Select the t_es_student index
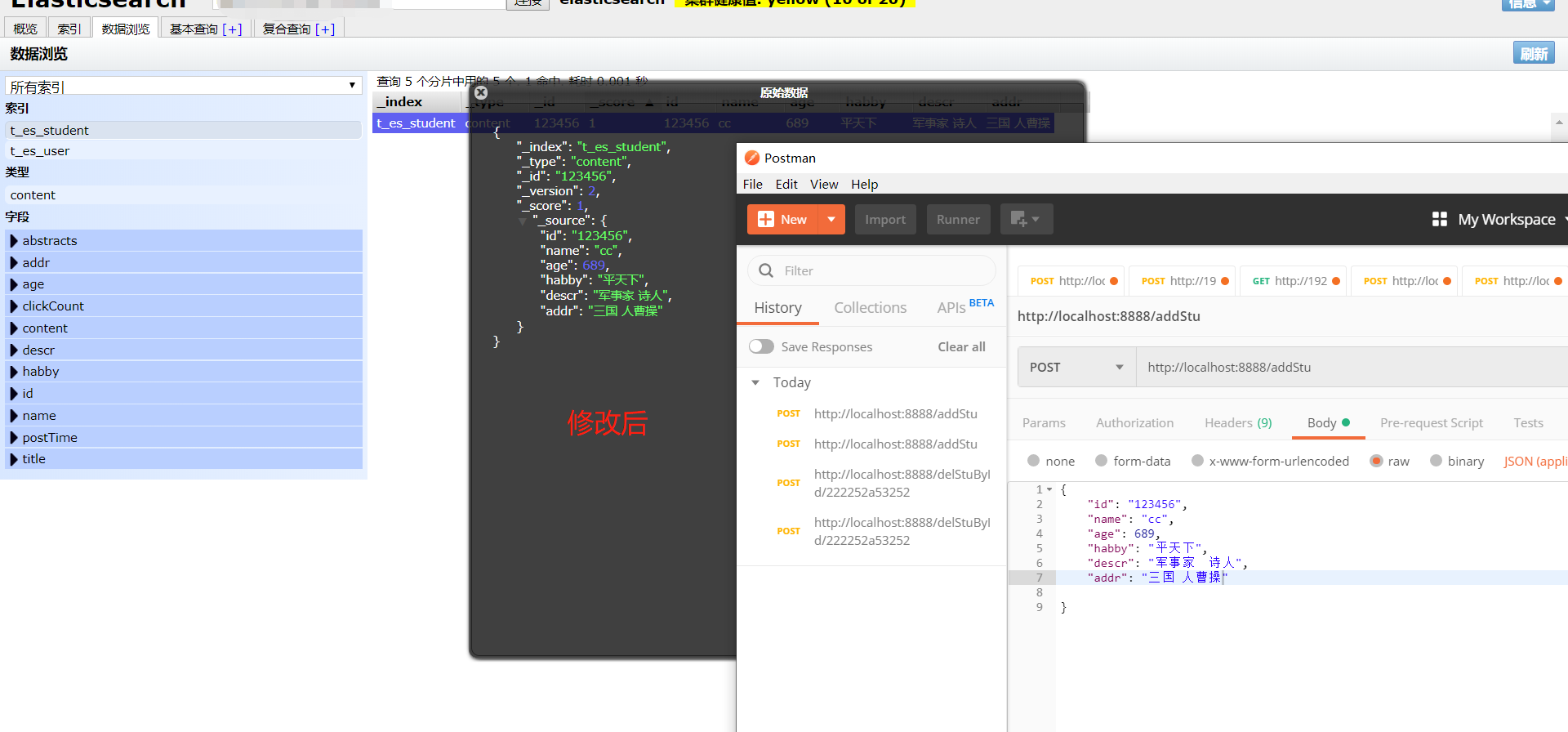The image size is (1568, 732). (184, 130)
